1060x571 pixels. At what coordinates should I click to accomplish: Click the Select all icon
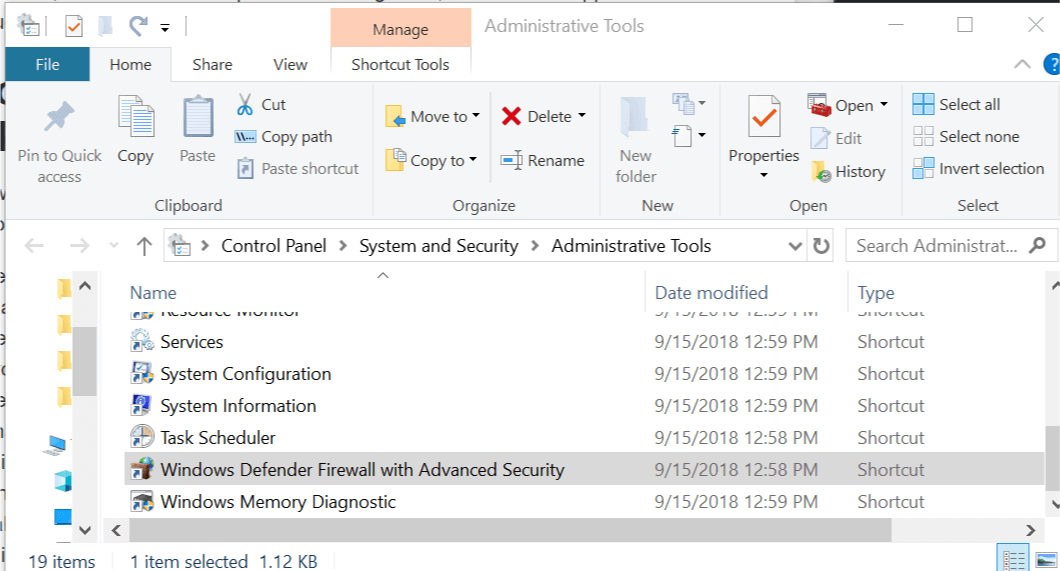tap(923, 104)
